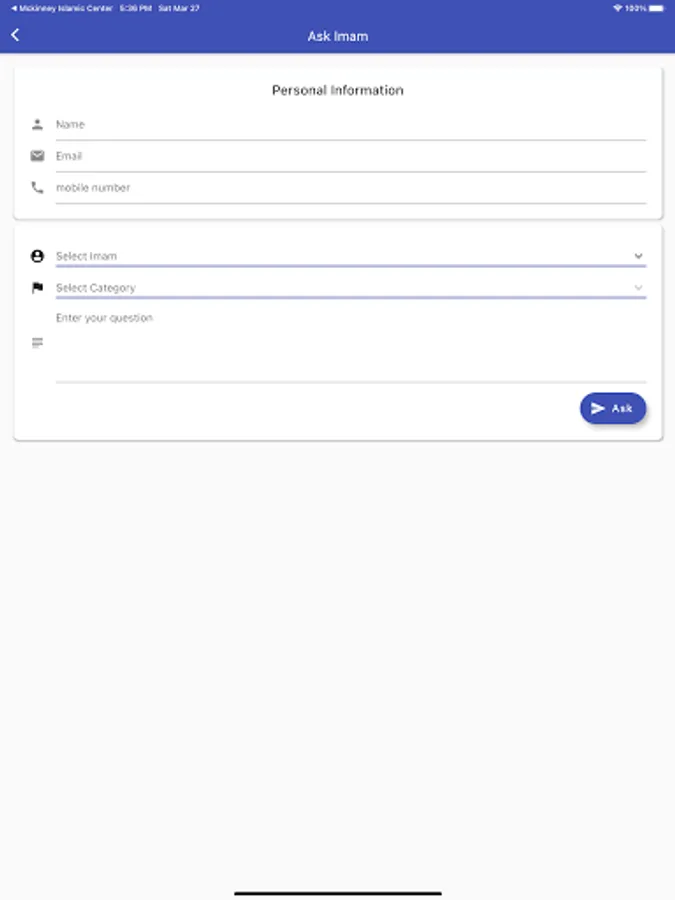This screenshot has height=900, width=675.
Task: Focus the Email input field
Action: click(x=350, y=156)
